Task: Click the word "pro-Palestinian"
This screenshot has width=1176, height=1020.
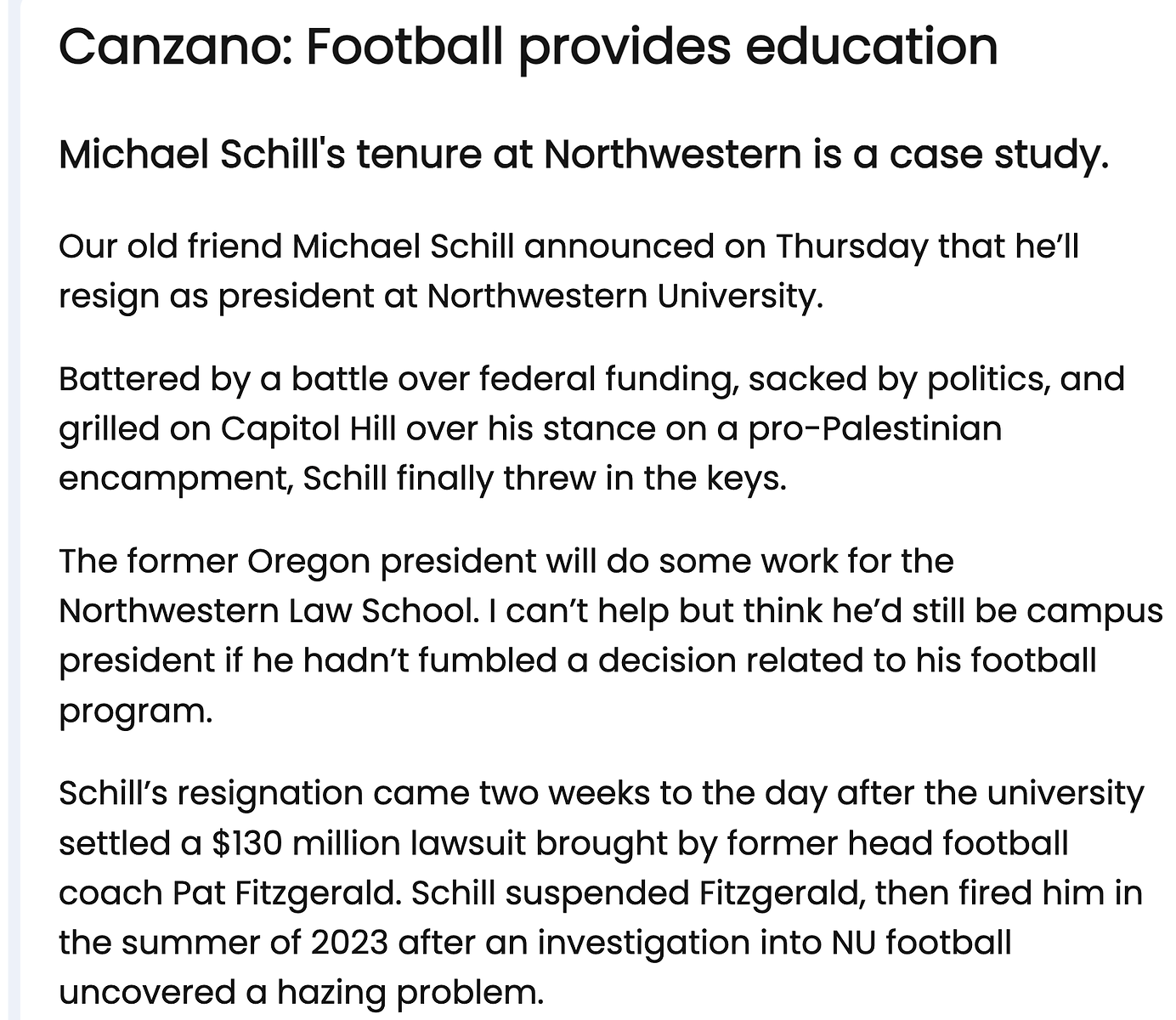Action: [874, 428]
